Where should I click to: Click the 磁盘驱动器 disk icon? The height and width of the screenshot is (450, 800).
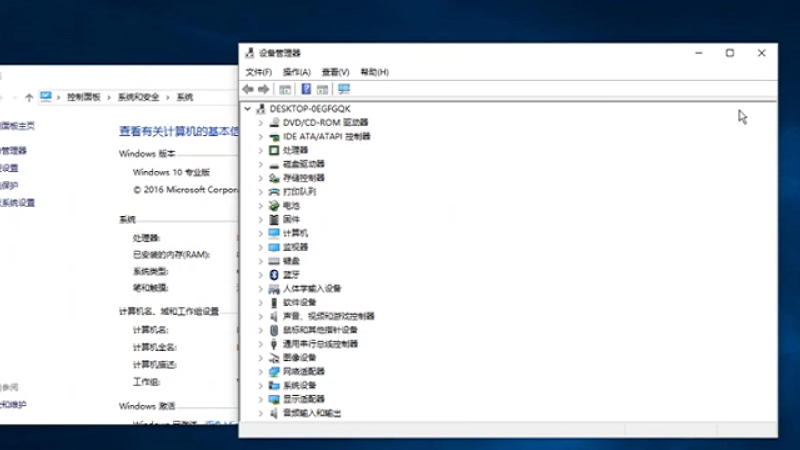click(x=274, y=164)
